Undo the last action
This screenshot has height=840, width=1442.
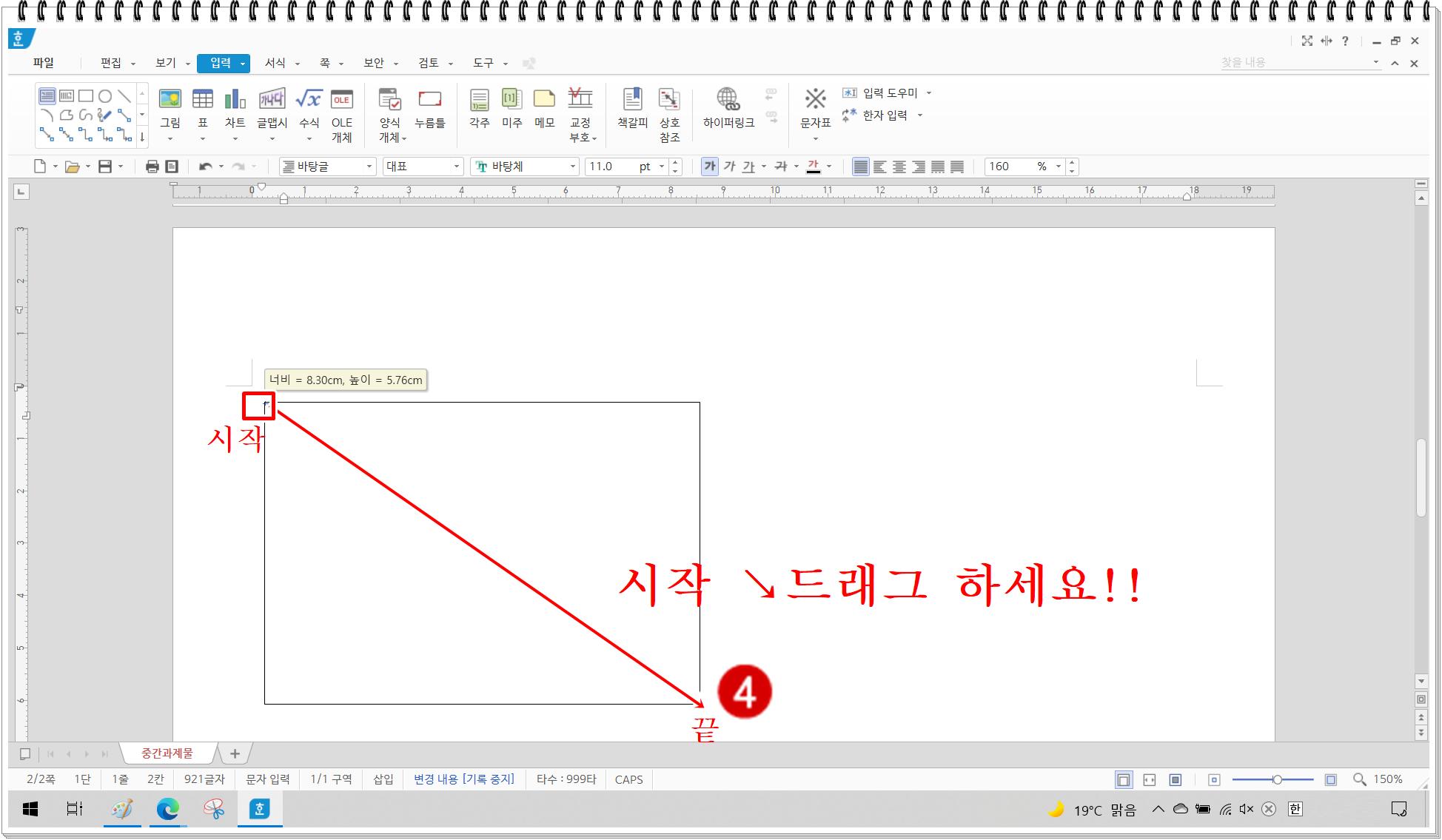pyautogui.click(x=206, y=167)
